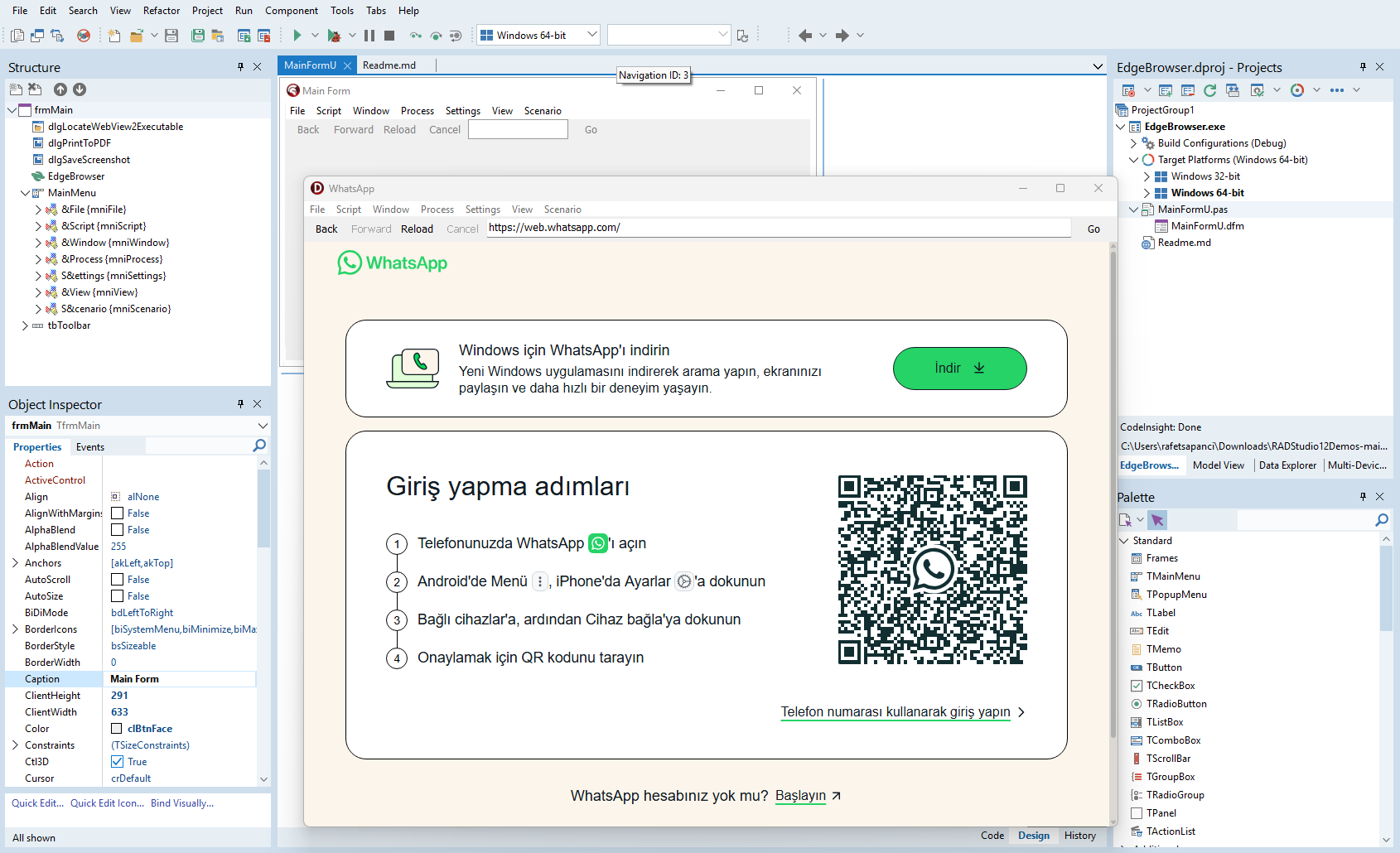Screen dimensions: 1400x853
Task: Select MainFormU.dfm in the Projects tree
Action: tap(1207, 226)
